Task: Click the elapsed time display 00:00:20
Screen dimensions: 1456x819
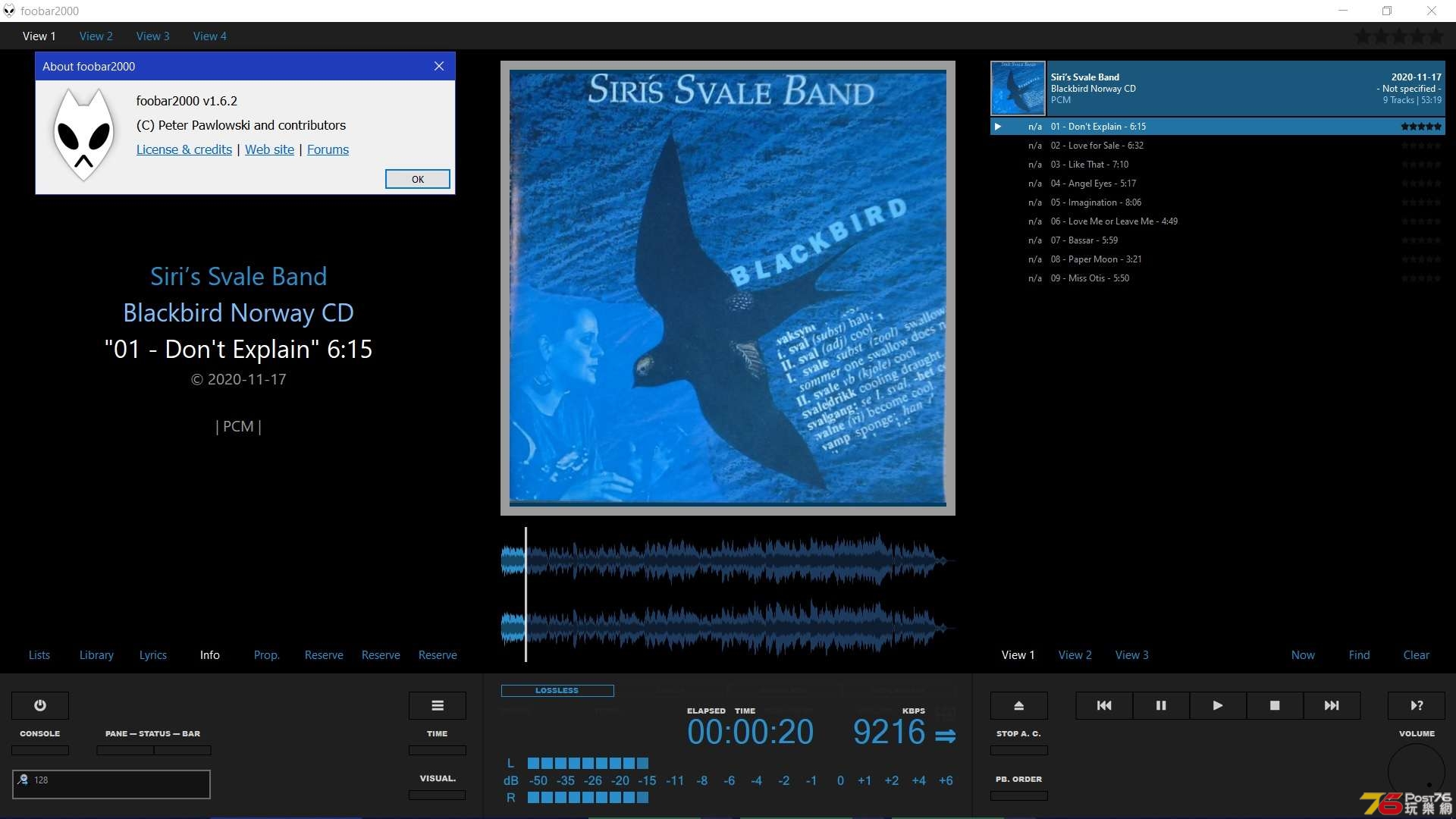Action: 750,733
